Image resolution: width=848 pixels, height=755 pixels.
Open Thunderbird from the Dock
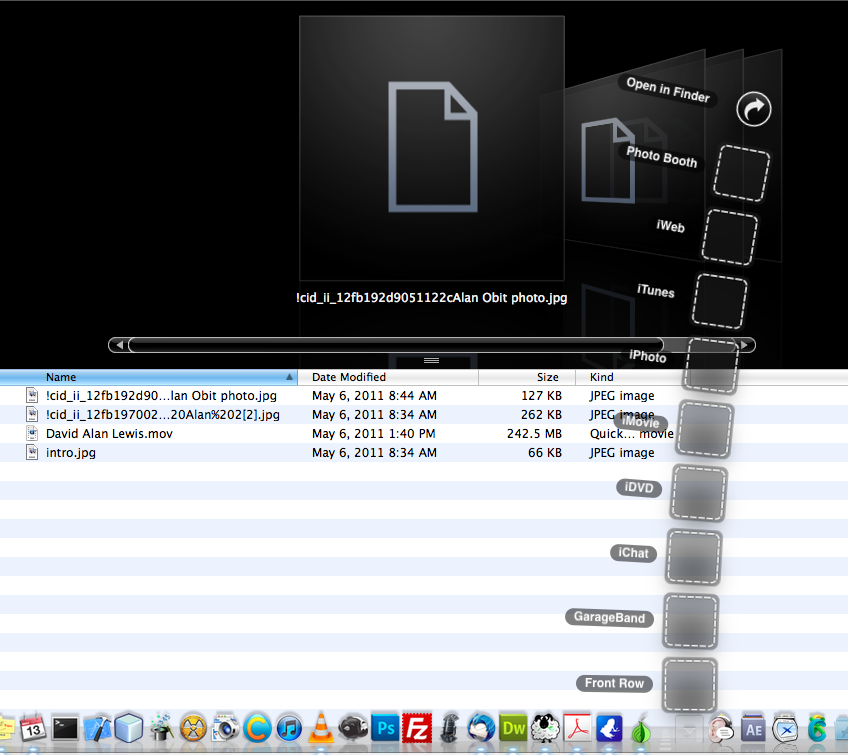click(x=481, y=728)
